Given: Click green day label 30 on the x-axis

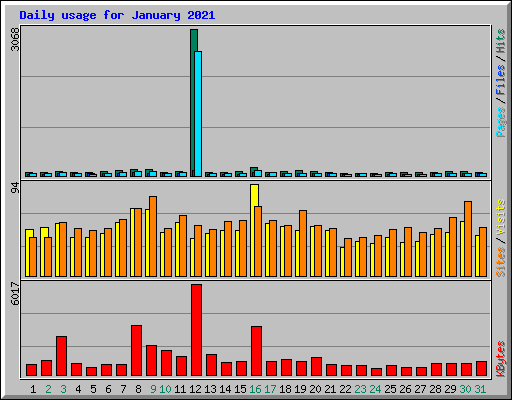Looking at the screenshot, I should 465,389.
